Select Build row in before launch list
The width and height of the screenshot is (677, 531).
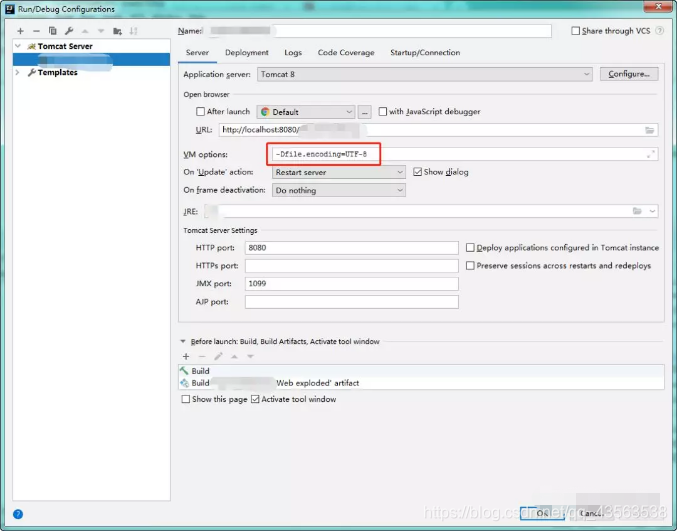421,371
